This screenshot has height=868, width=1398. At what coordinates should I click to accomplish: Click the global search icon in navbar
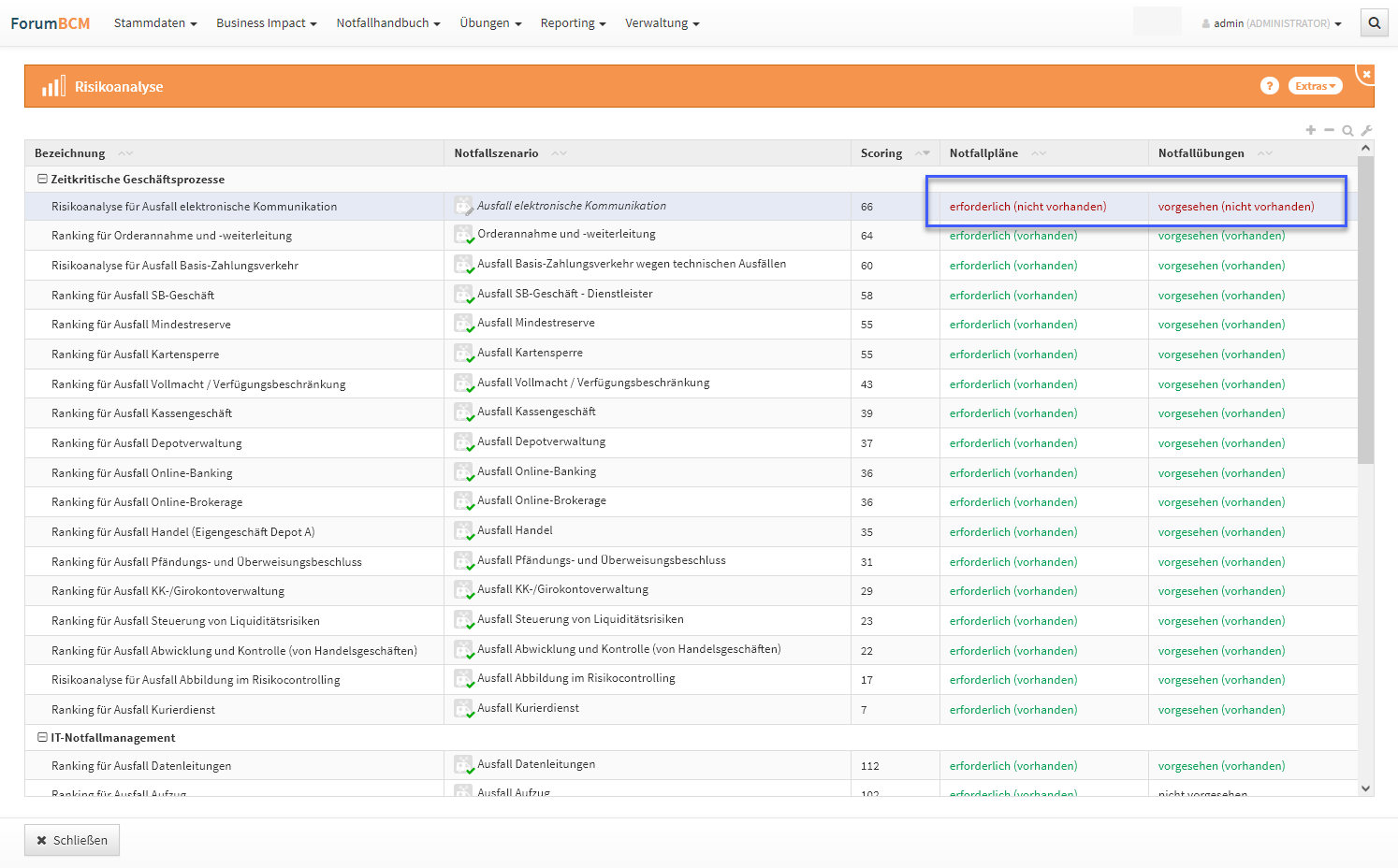pos(1374,23)
